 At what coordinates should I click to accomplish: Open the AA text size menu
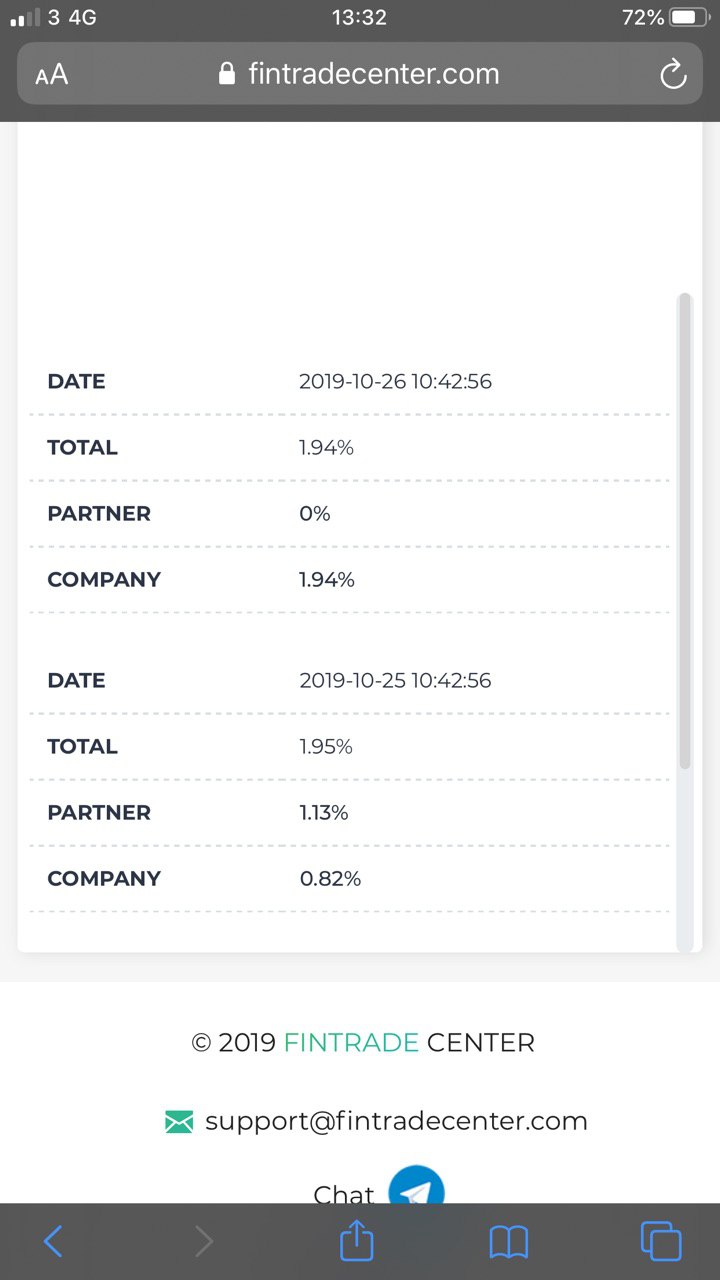(51, 75)
